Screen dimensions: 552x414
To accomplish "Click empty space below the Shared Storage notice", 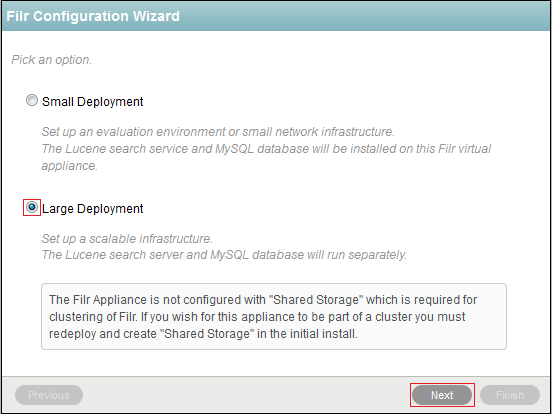I will coord(275,363).
